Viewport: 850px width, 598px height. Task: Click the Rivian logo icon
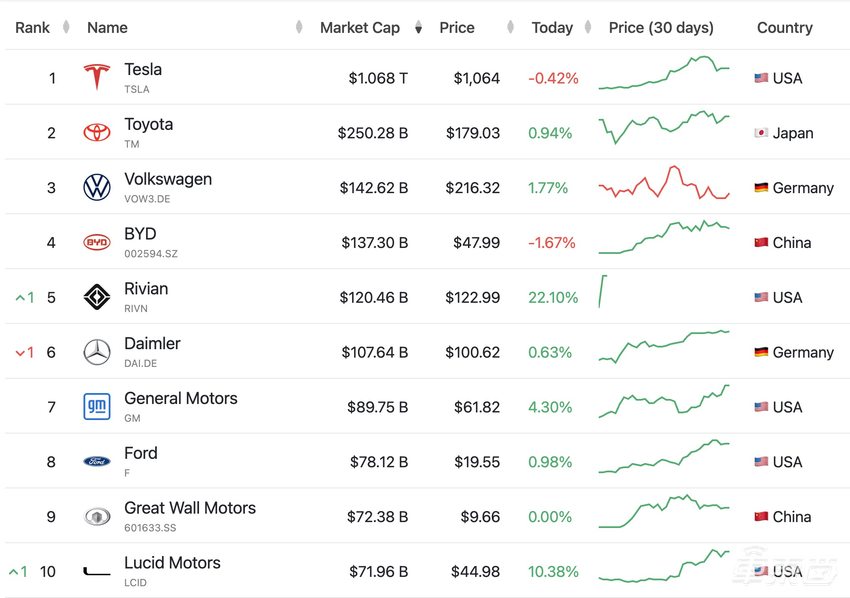click(x=97, y=297)
